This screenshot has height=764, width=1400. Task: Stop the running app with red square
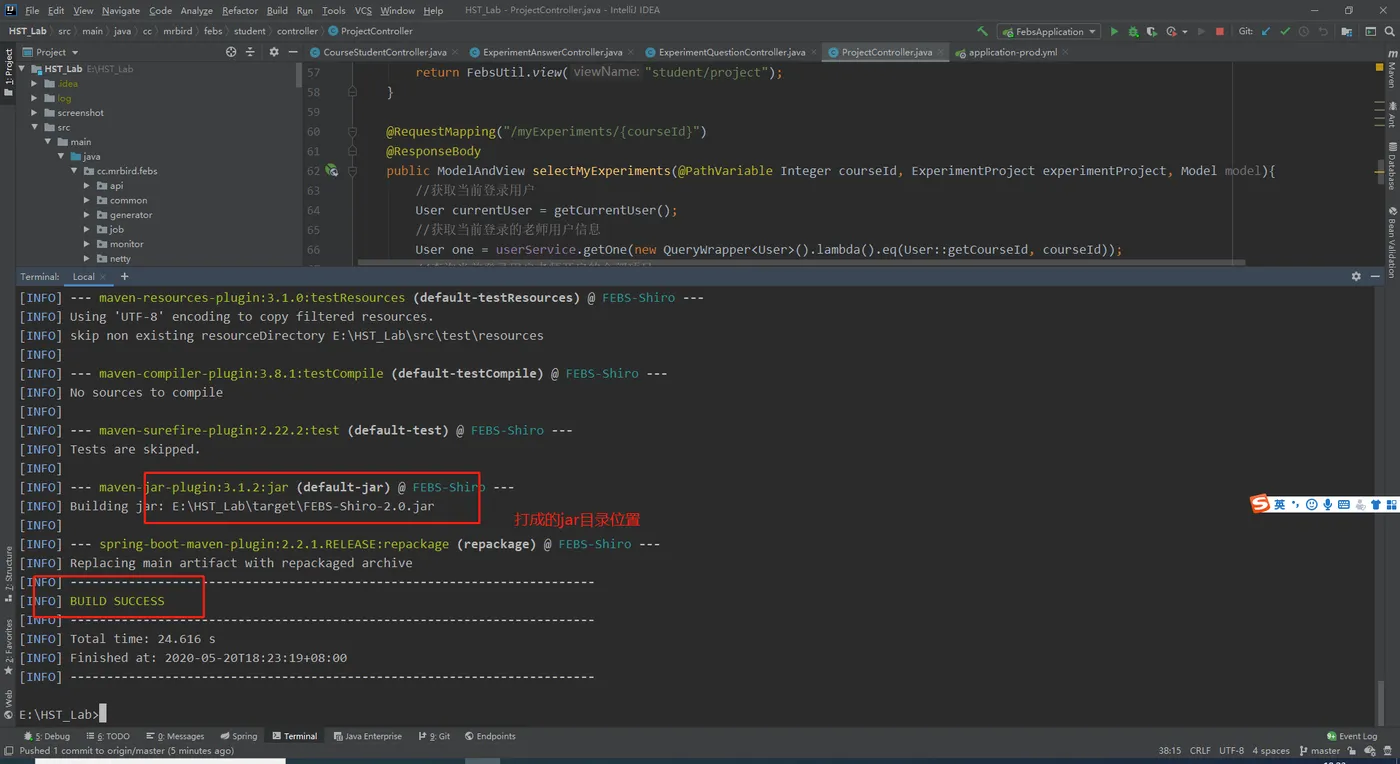coord(1219,32)
